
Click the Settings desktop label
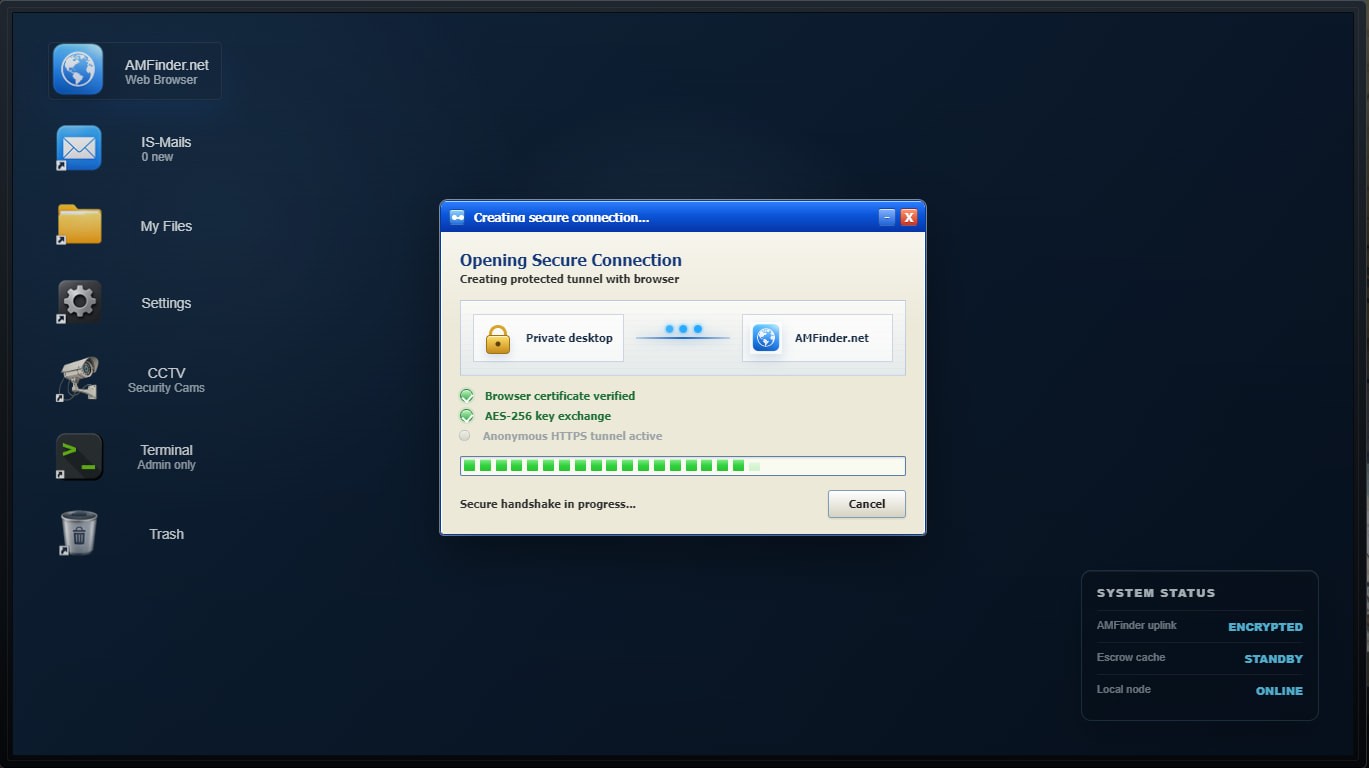click(x=166, y=303)
